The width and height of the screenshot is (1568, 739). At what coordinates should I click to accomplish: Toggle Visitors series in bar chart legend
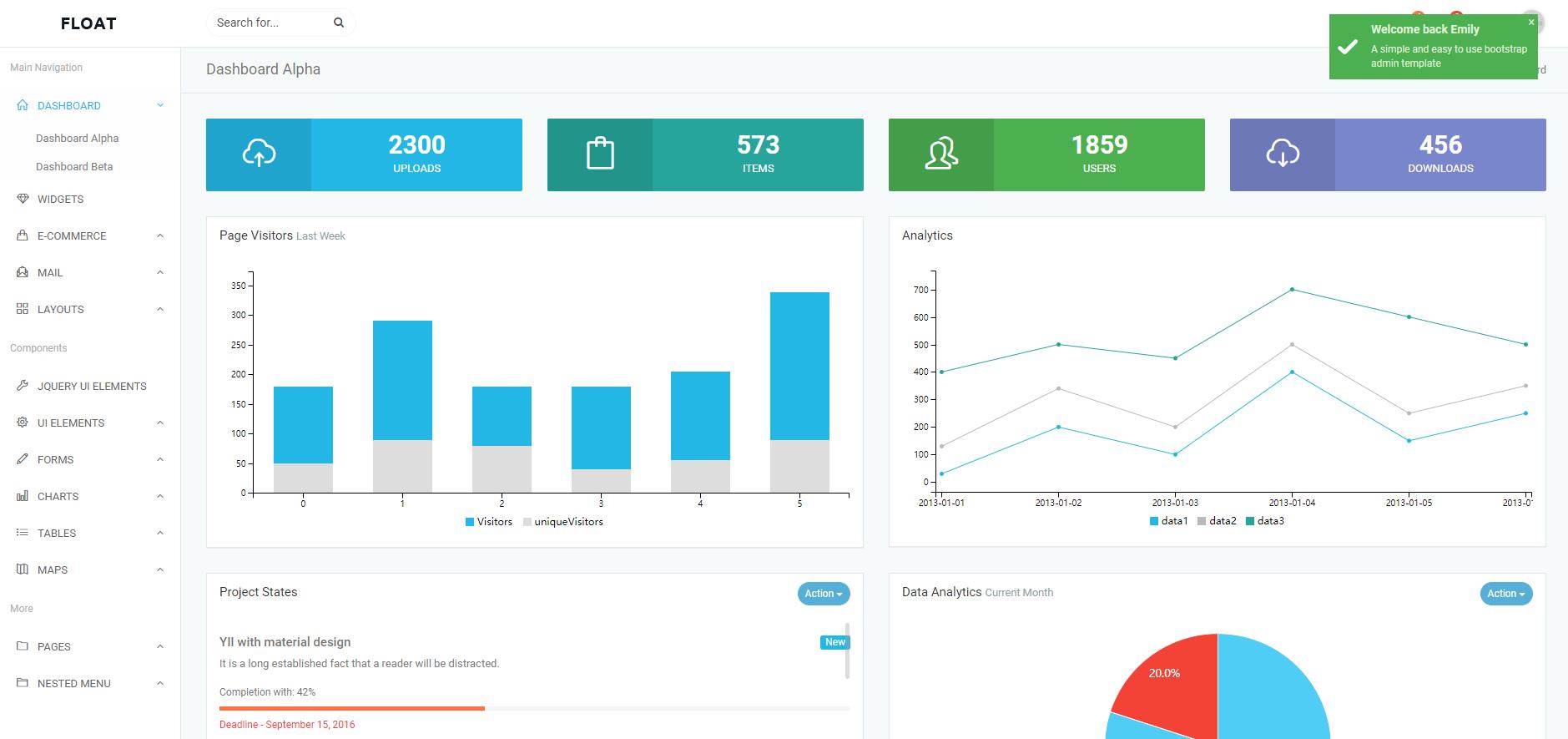click(x=489, y=522)
